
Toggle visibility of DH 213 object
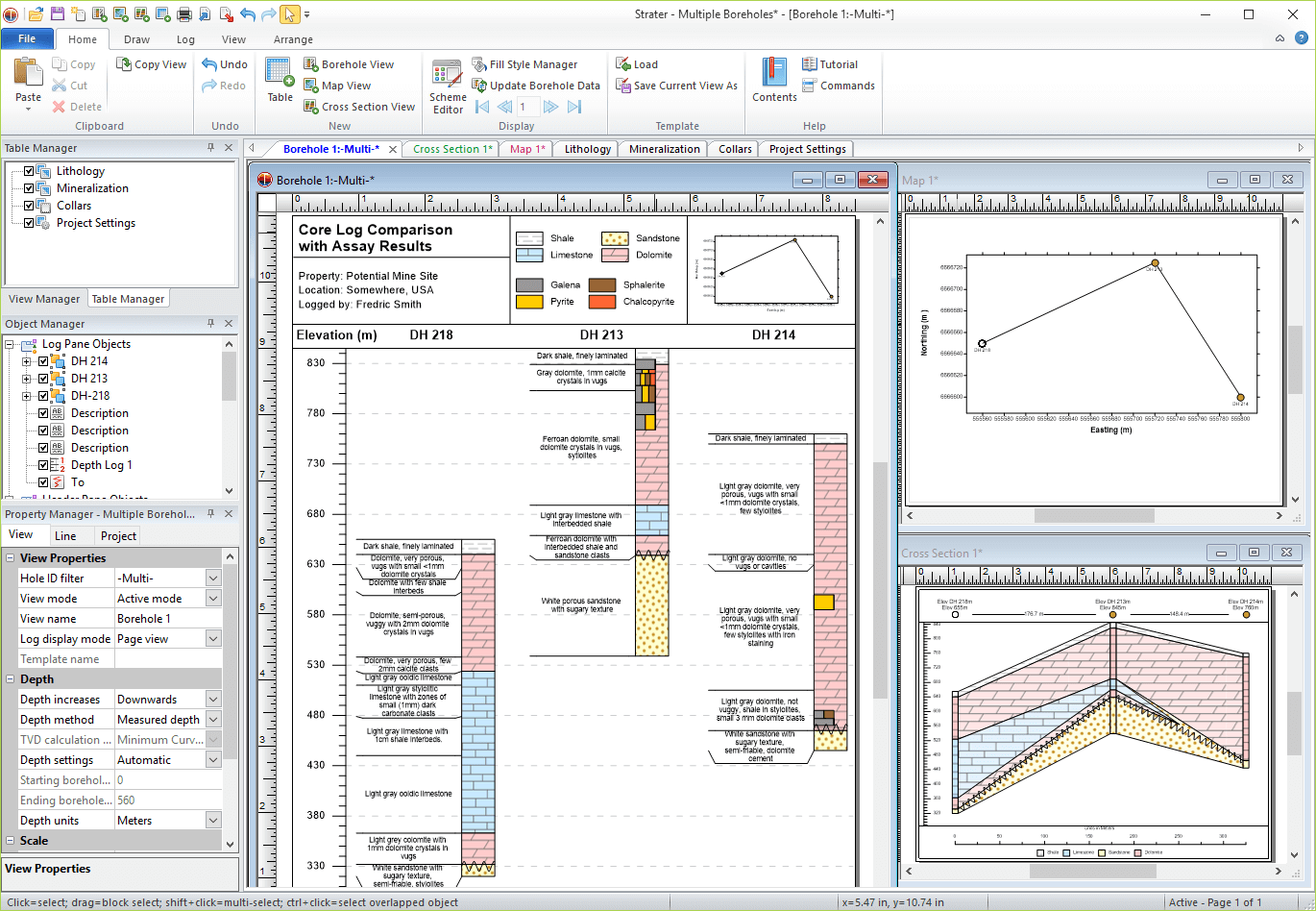point(43,379)
